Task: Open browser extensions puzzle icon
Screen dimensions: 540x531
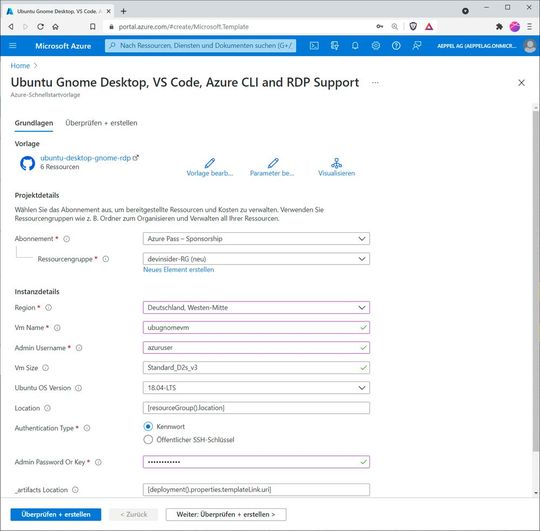Action: pos(499,27)
